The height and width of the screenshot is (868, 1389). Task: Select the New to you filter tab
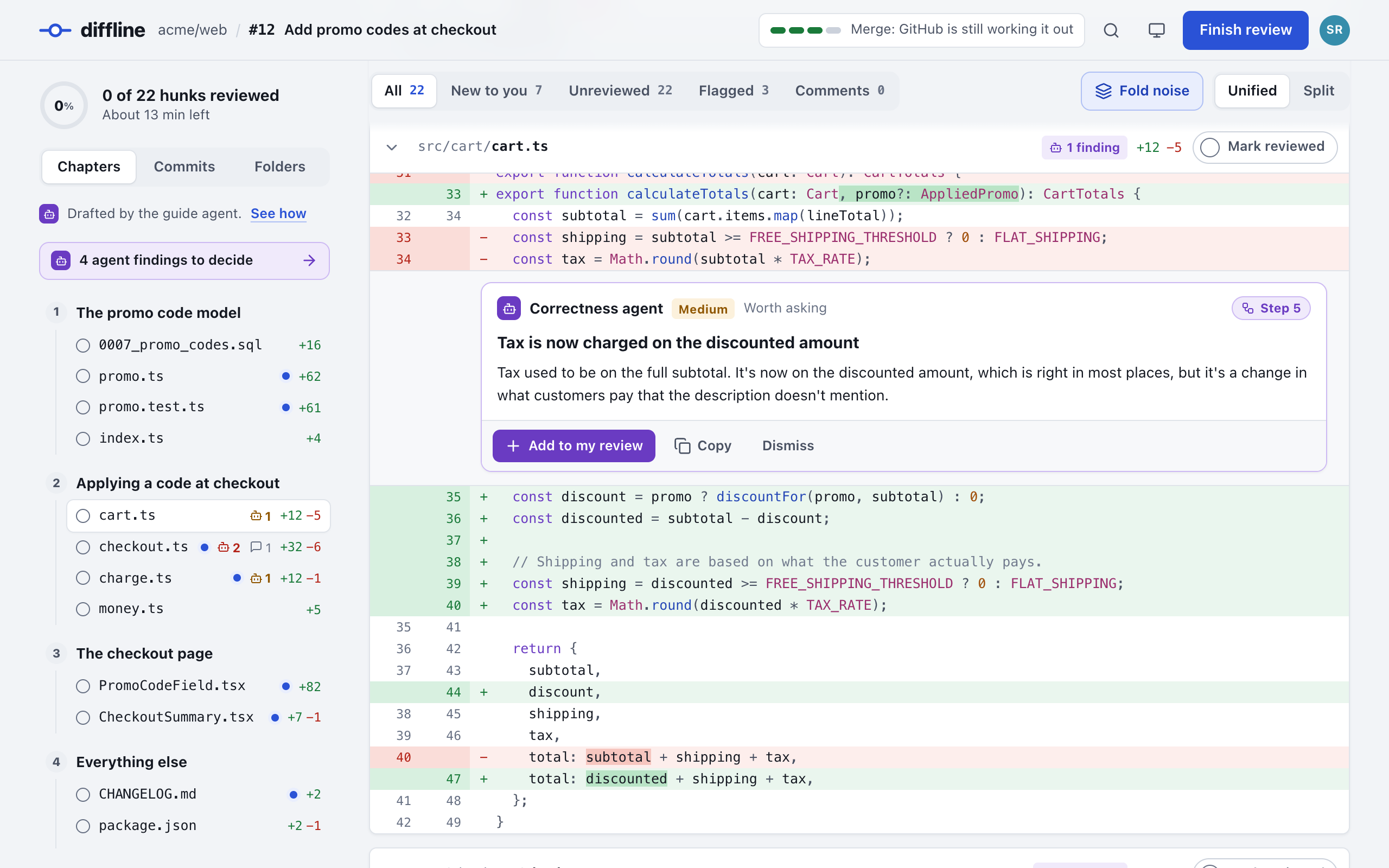(x=496, y=91)
